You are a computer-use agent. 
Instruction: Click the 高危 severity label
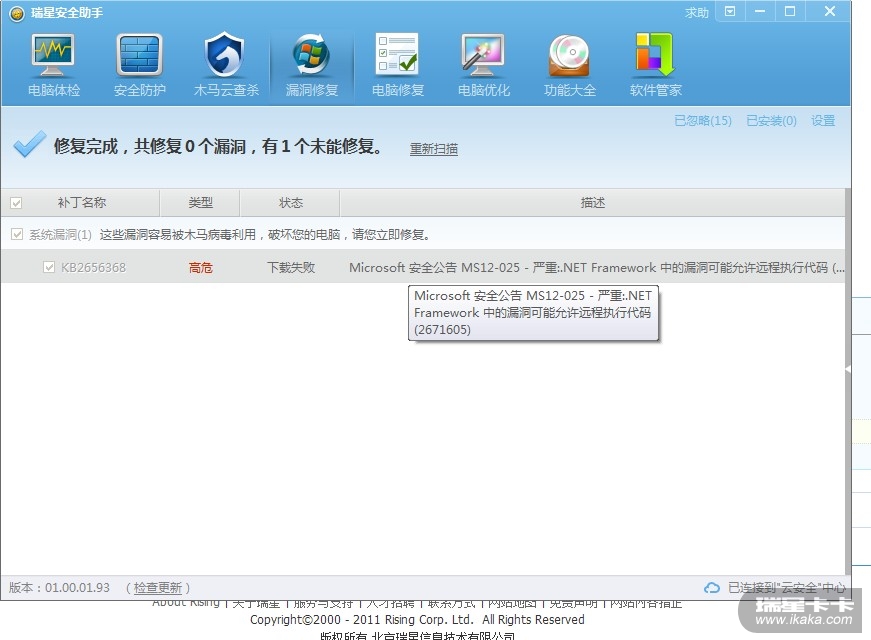coord(201,267)
